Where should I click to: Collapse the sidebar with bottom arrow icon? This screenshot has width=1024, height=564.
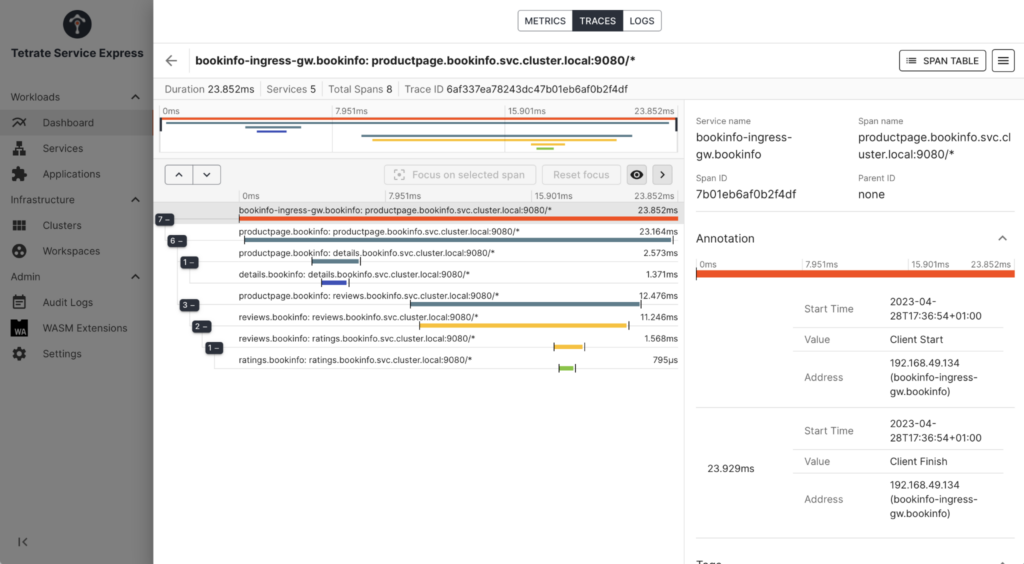pos(23,541)
